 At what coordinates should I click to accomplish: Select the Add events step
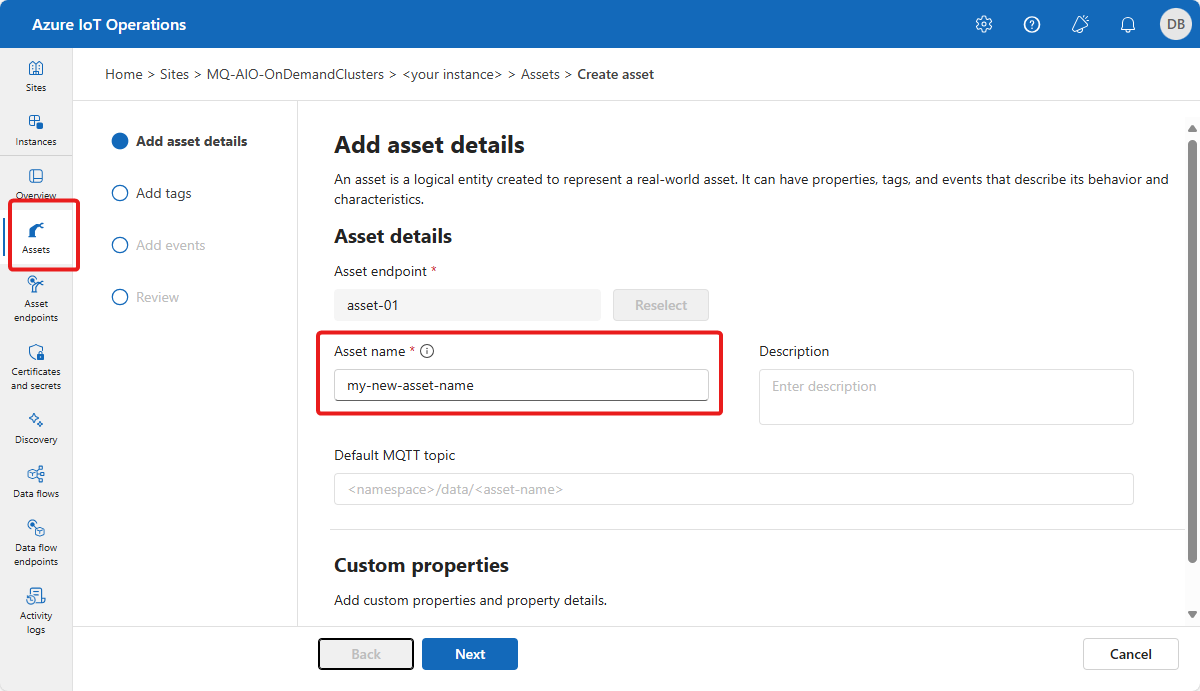click(159, 245)
